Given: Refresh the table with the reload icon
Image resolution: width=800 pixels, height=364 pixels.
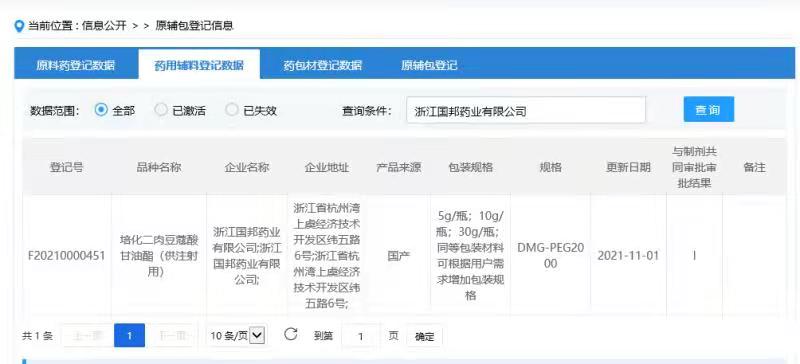Looking at the screenshot, I should [291, 334].
